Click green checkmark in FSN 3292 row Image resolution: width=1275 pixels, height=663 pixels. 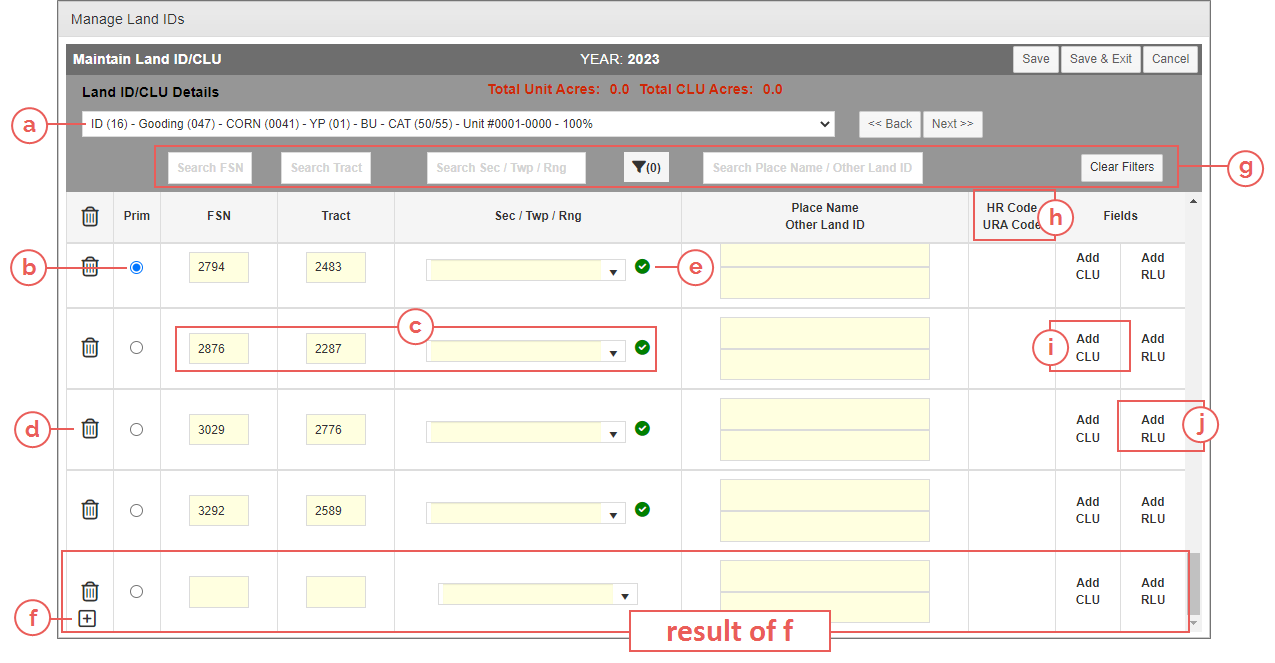coord(642,509)
